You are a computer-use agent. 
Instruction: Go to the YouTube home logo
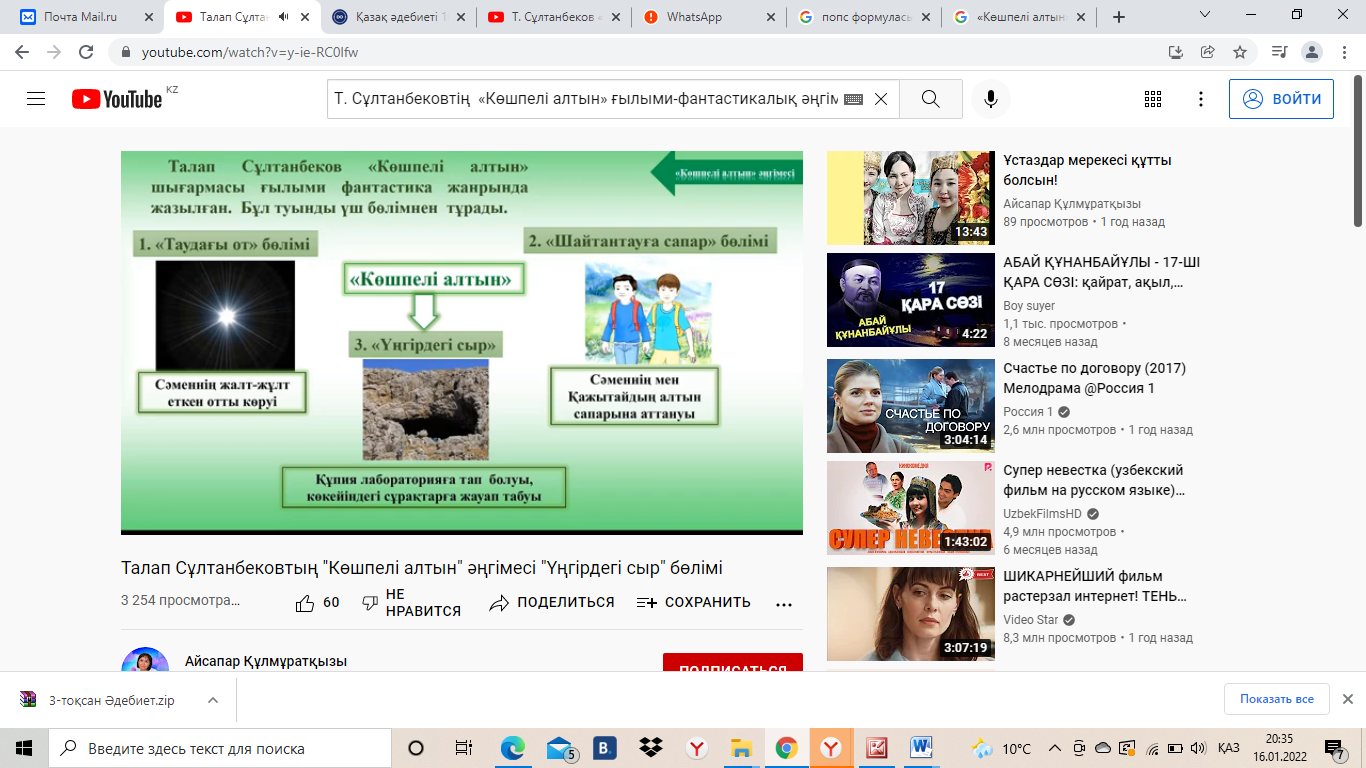[x=117, y=99]
